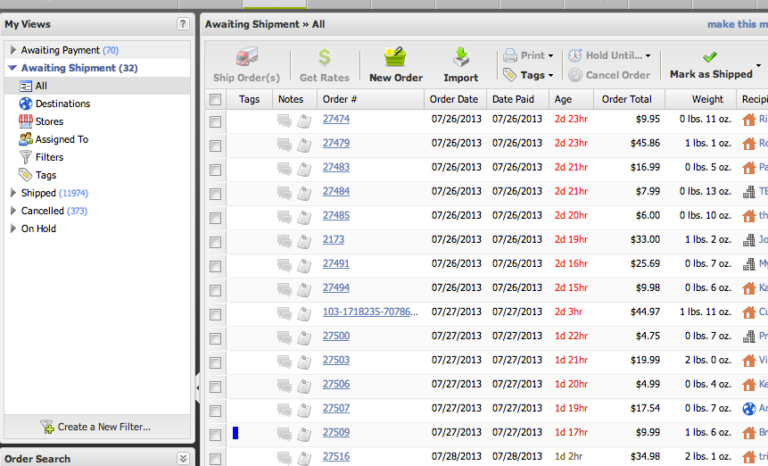Screen dimensions: 768x466
Task: Tick the checkbox for order 27479
Action: point(215,145)
